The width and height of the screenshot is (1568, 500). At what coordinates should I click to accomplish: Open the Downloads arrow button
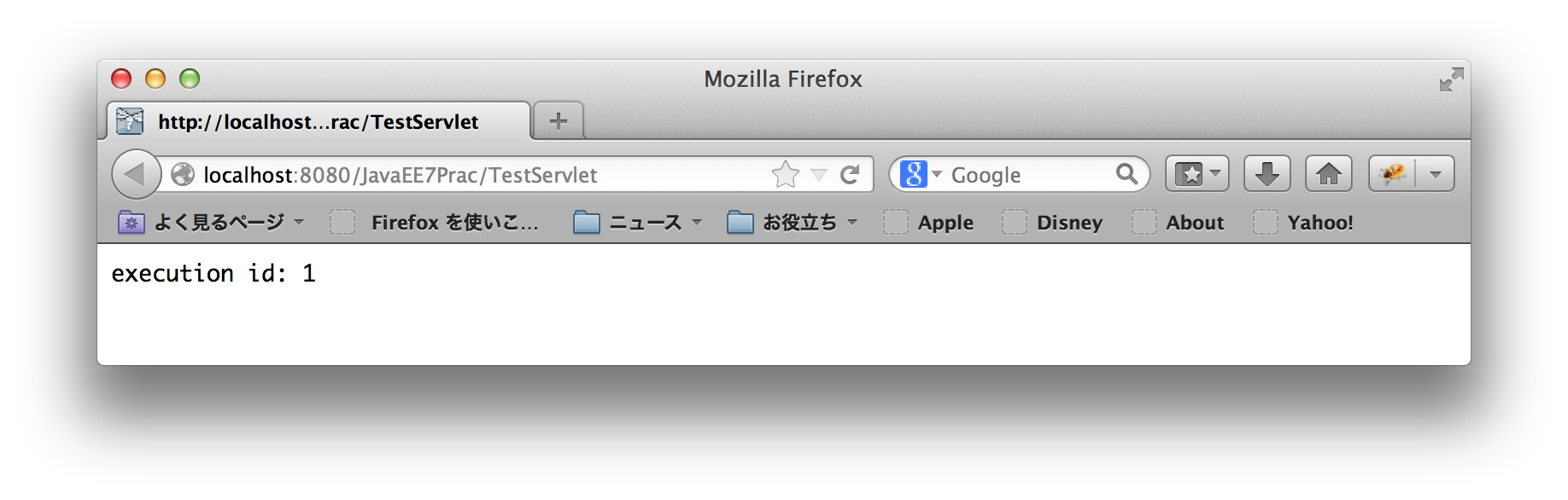pyautogui.click(x=1267, y=174)
